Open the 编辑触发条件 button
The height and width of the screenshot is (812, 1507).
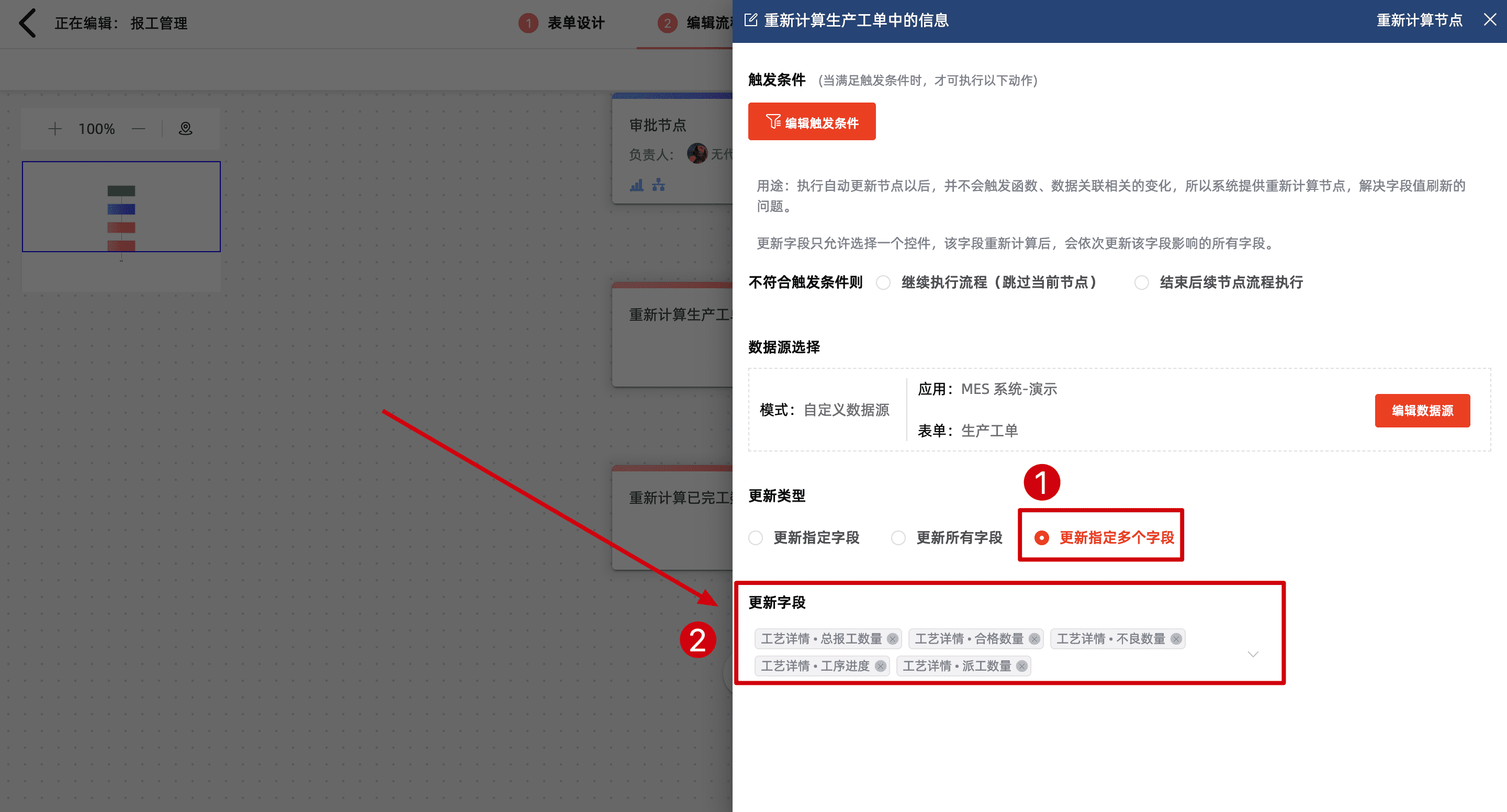click(812, 122)
